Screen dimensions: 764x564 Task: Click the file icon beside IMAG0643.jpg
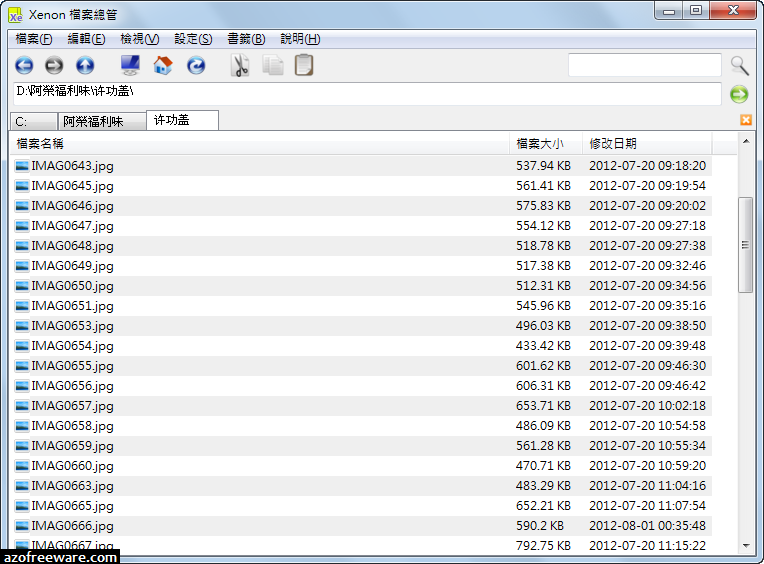pos(22,166)
